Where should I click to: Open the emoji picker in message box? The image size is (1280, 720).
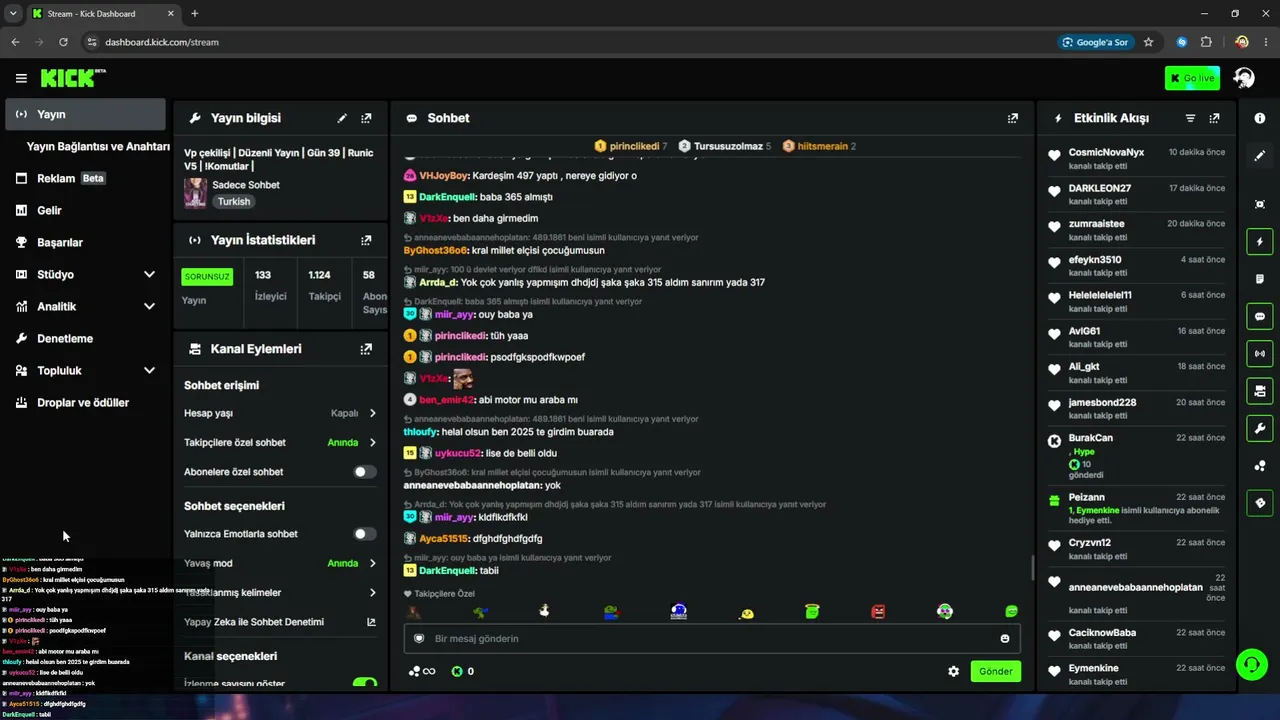[1005, 639]
